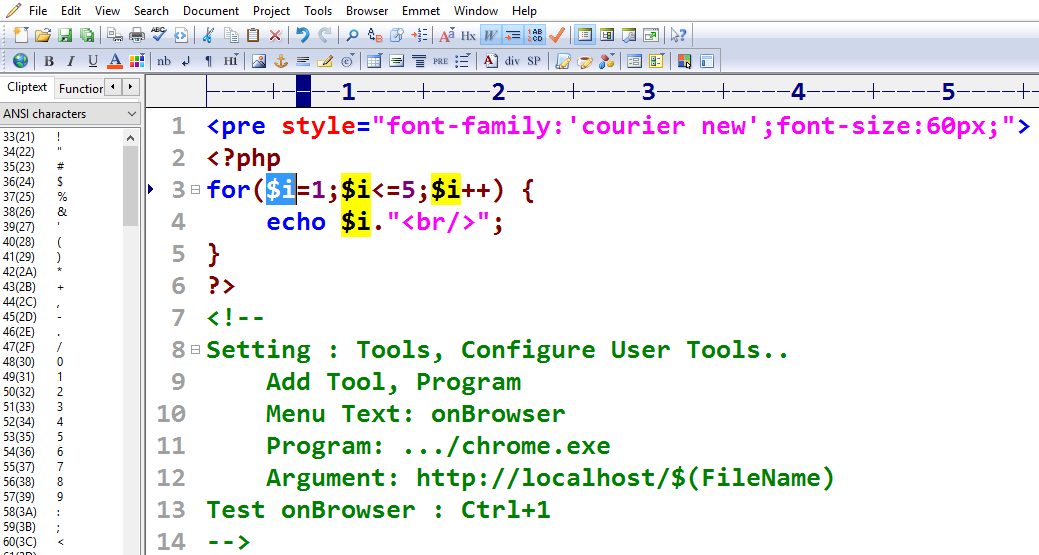
Task: Click the Print printer icon
Action: click(x=136, y=35)
